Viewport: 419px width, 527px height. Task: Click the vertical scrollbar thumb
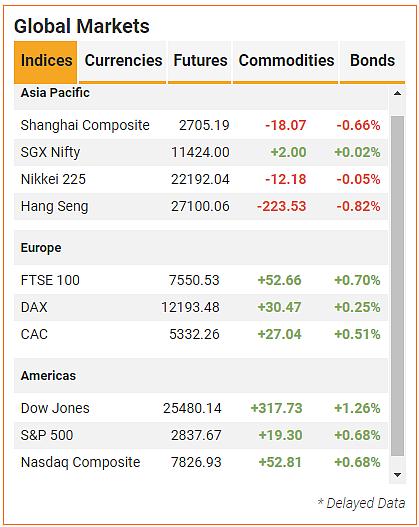397,286
